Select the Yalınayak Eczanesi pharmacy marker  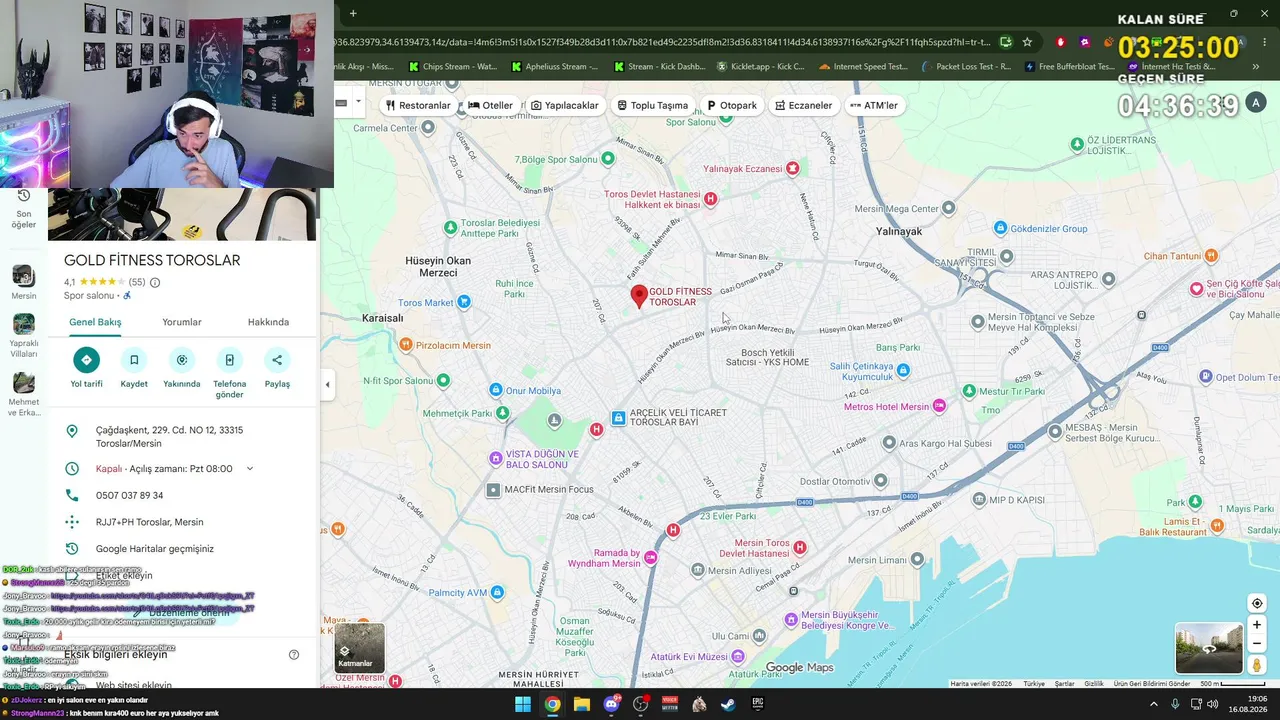793,168
